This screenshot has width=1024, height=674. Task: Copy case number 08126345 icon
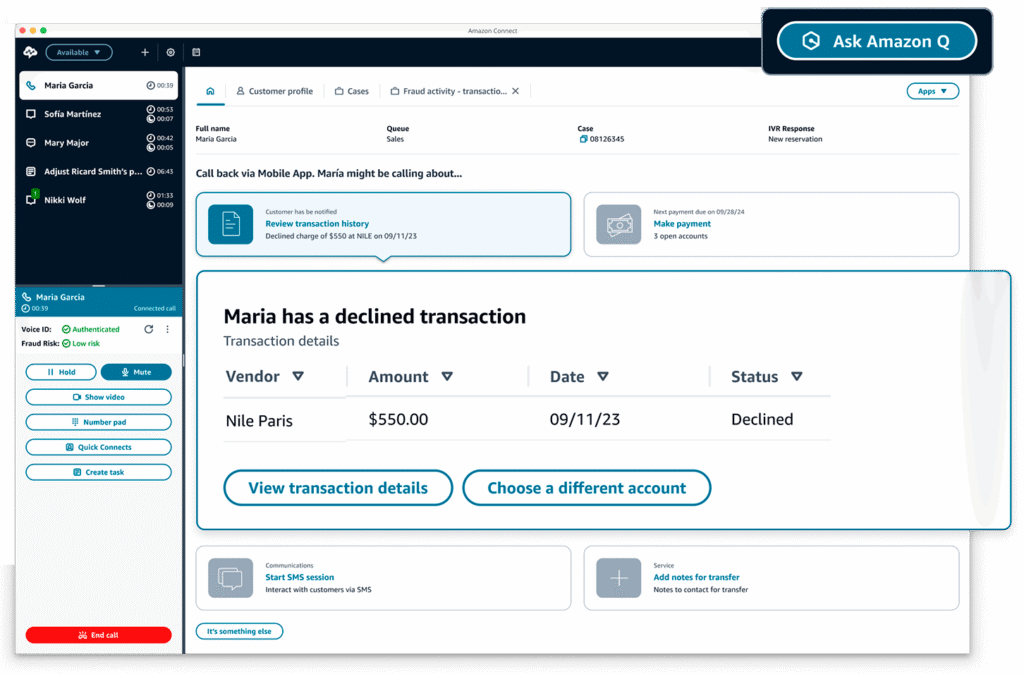(x=583, y=139)
